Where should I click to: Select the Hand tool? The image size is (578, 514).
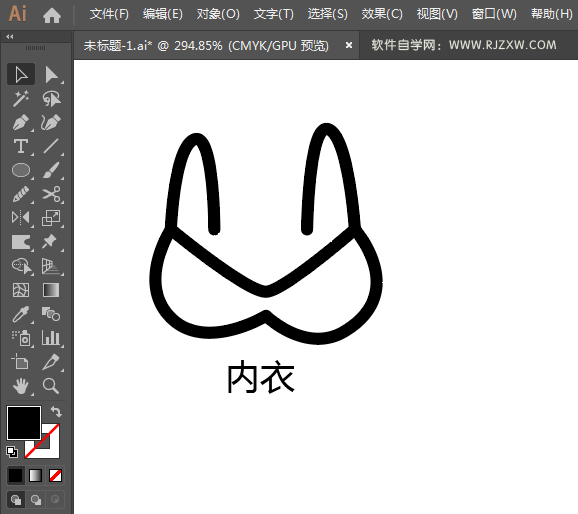pos(21,386)
